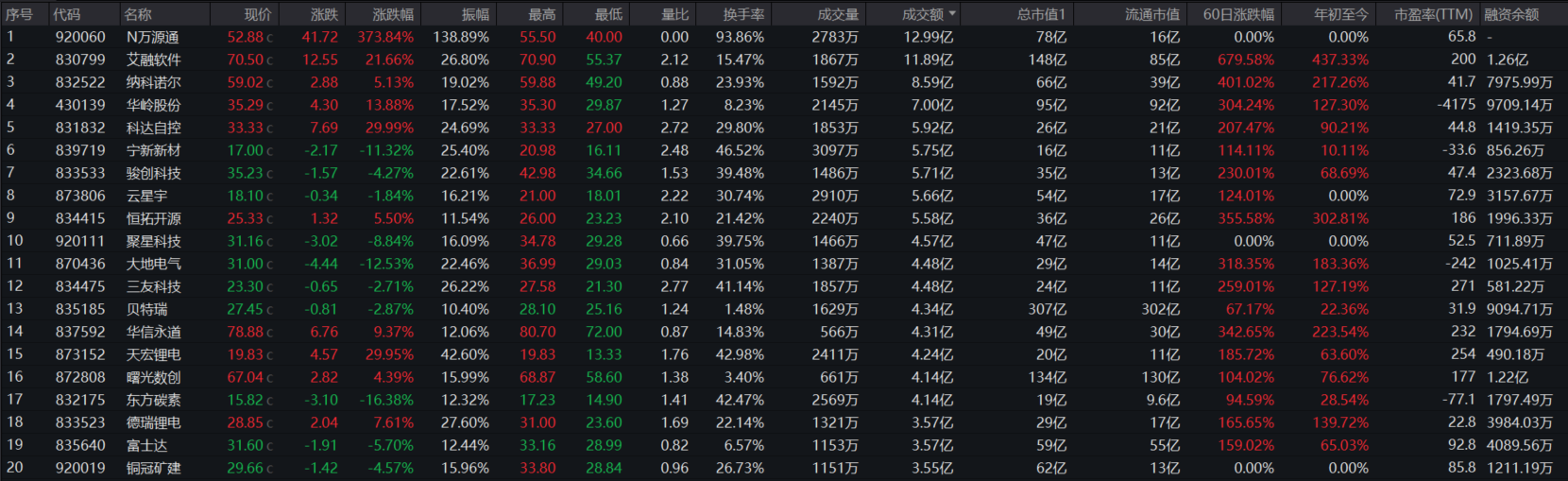The height and width of the screenshot is (481, 1568).
Task: Select stock N万源通 in row 1
Action: coord(153,37)
